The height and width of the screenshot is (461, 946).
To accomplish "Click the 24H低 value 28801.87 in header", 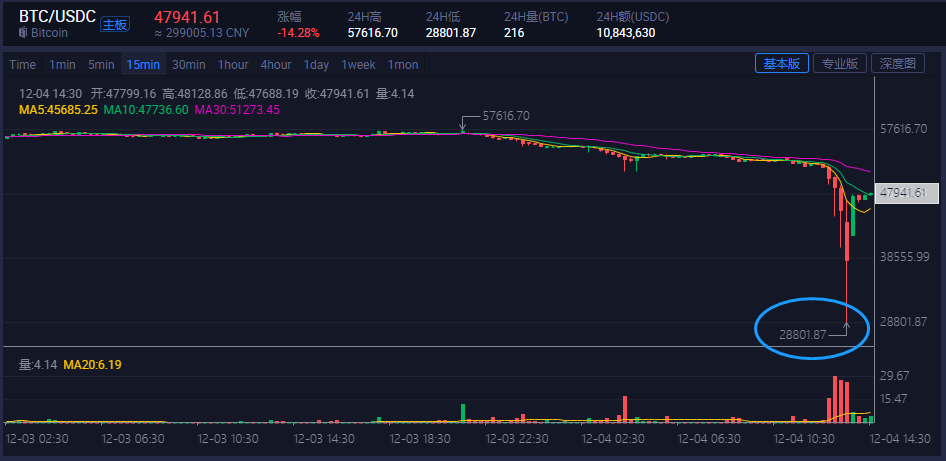I will [x=451, y=33].
